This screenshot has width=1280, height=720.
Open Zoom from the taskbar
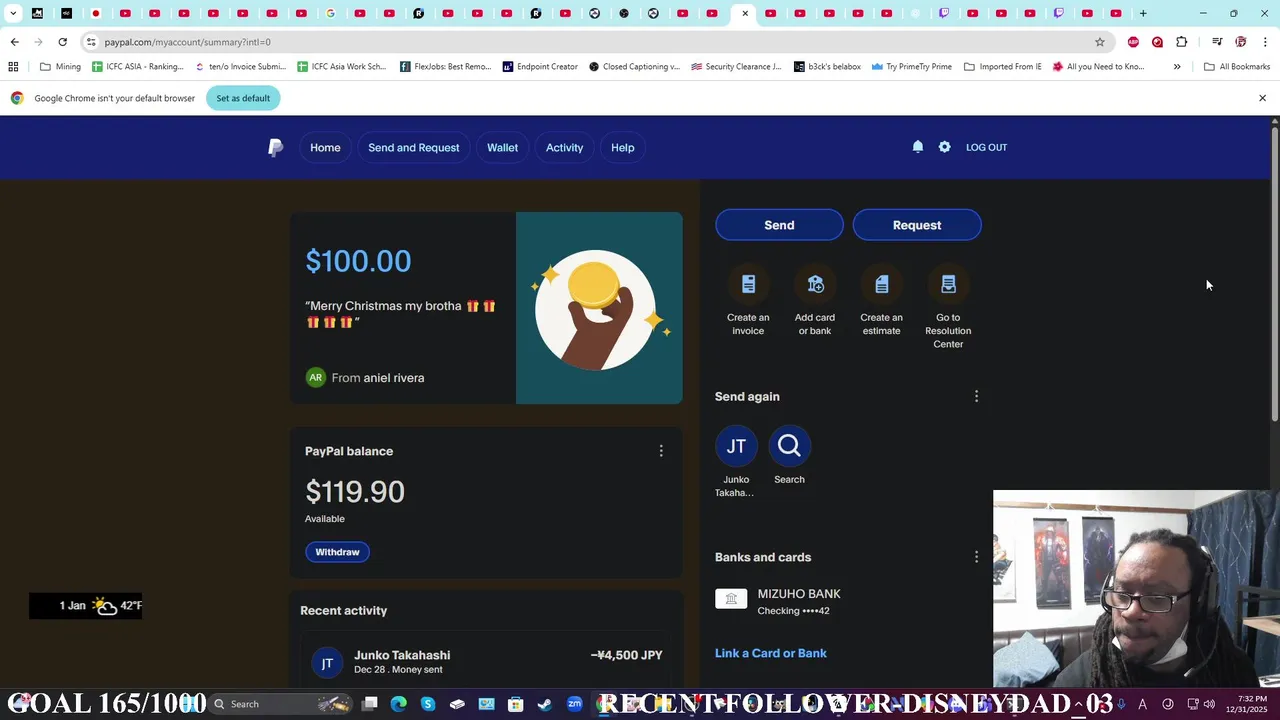coord(575,704)
